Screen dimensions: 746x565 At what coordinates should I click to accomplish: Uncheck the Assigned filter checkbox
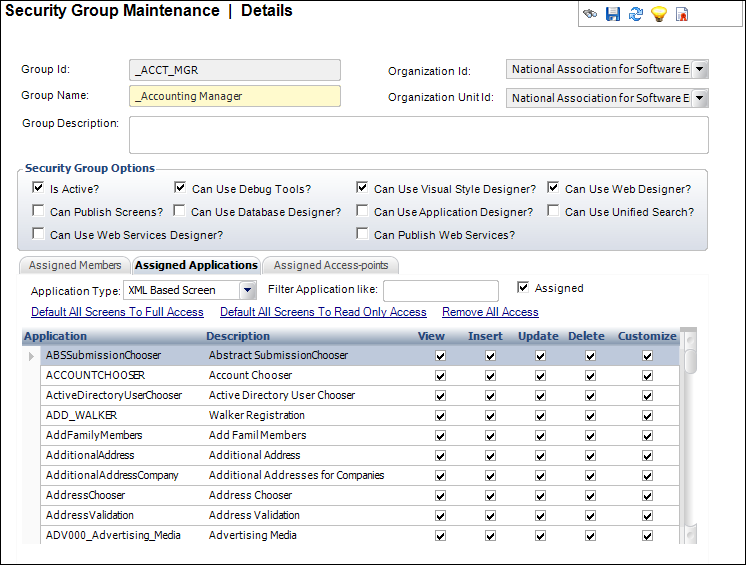pyautogui.click(x=523, y=287)
